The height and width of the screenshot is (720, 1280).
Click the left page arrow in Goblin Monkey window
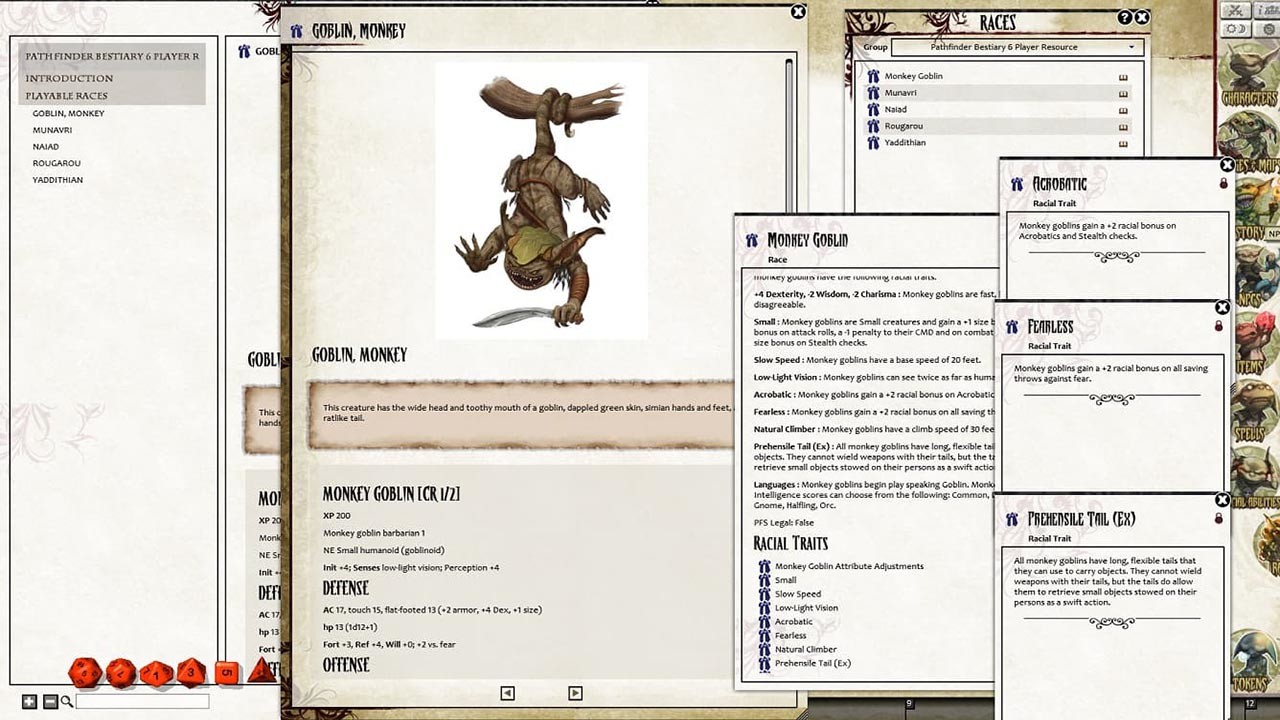tap(507, 693)
